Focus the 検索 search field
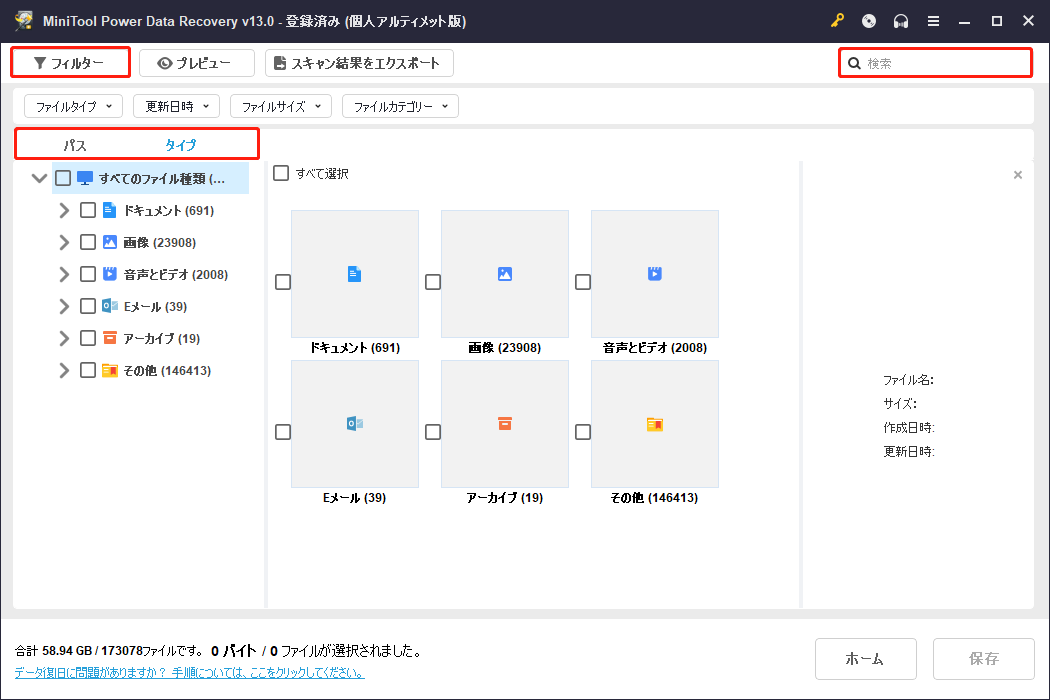 [935, 63]
